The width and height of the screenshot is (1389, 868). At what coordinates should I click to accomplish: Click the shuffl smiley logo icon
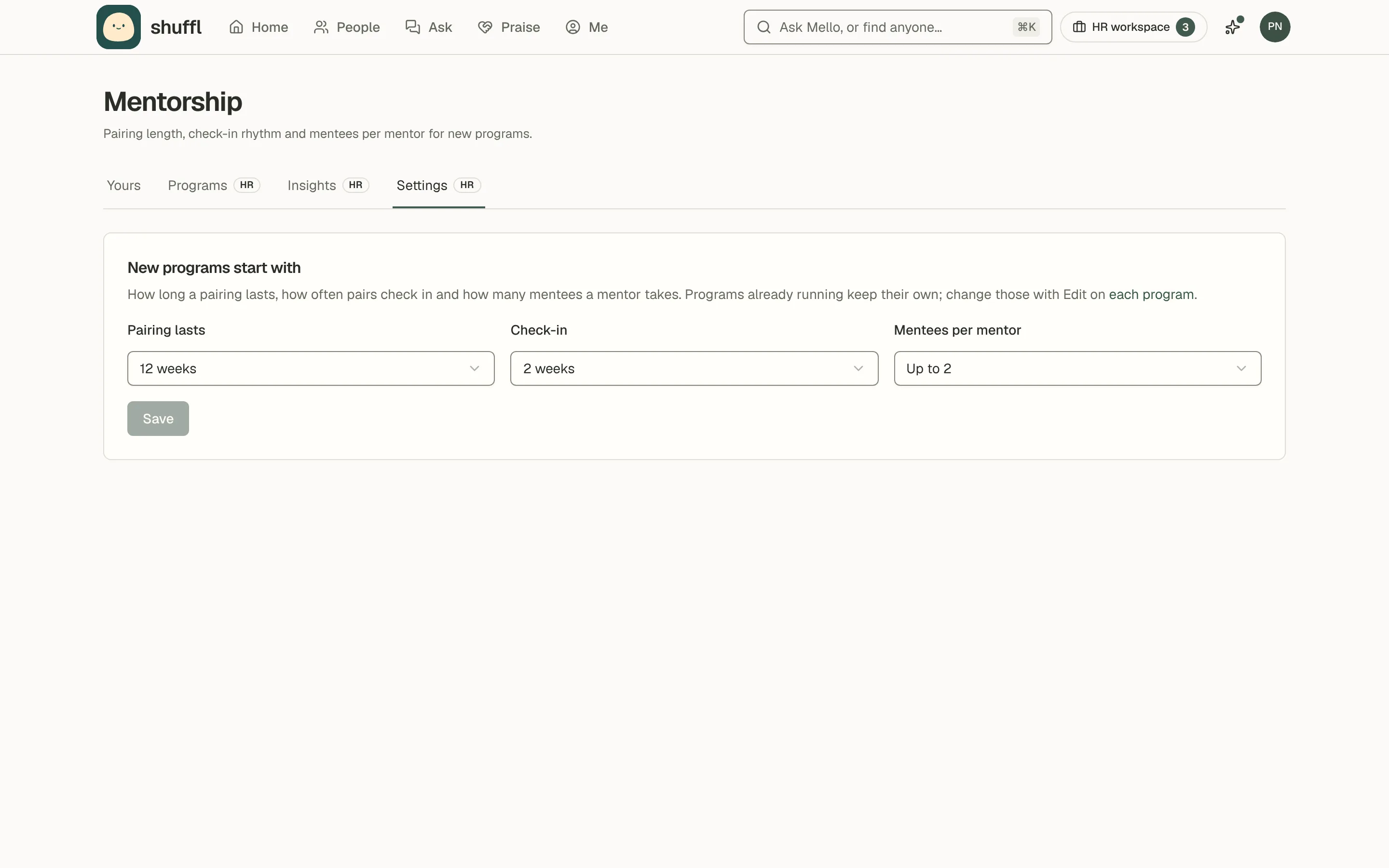[x=118, y=27]
